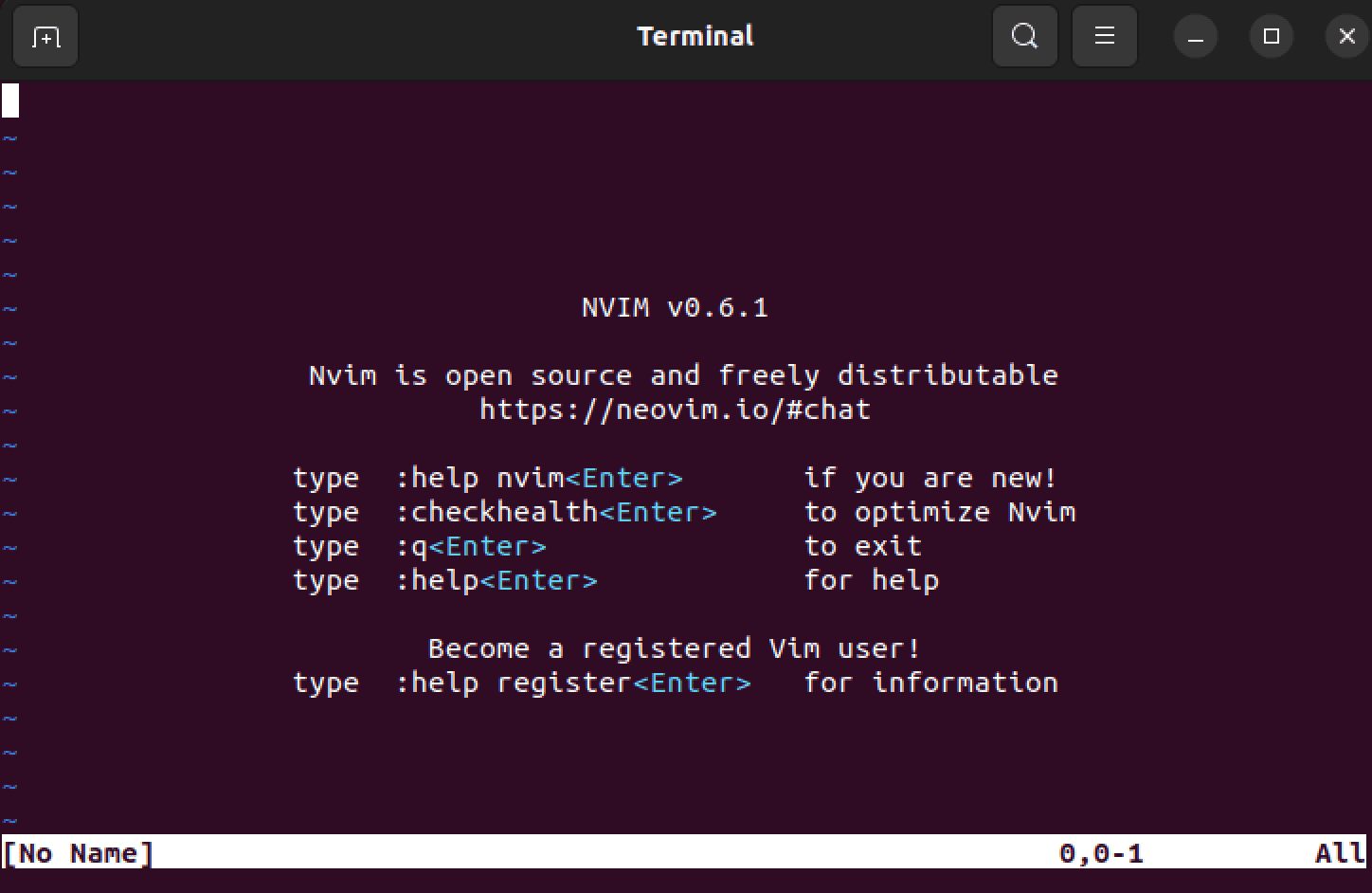Close the Terminal window
The image size is (1372, 893).
1346,37
